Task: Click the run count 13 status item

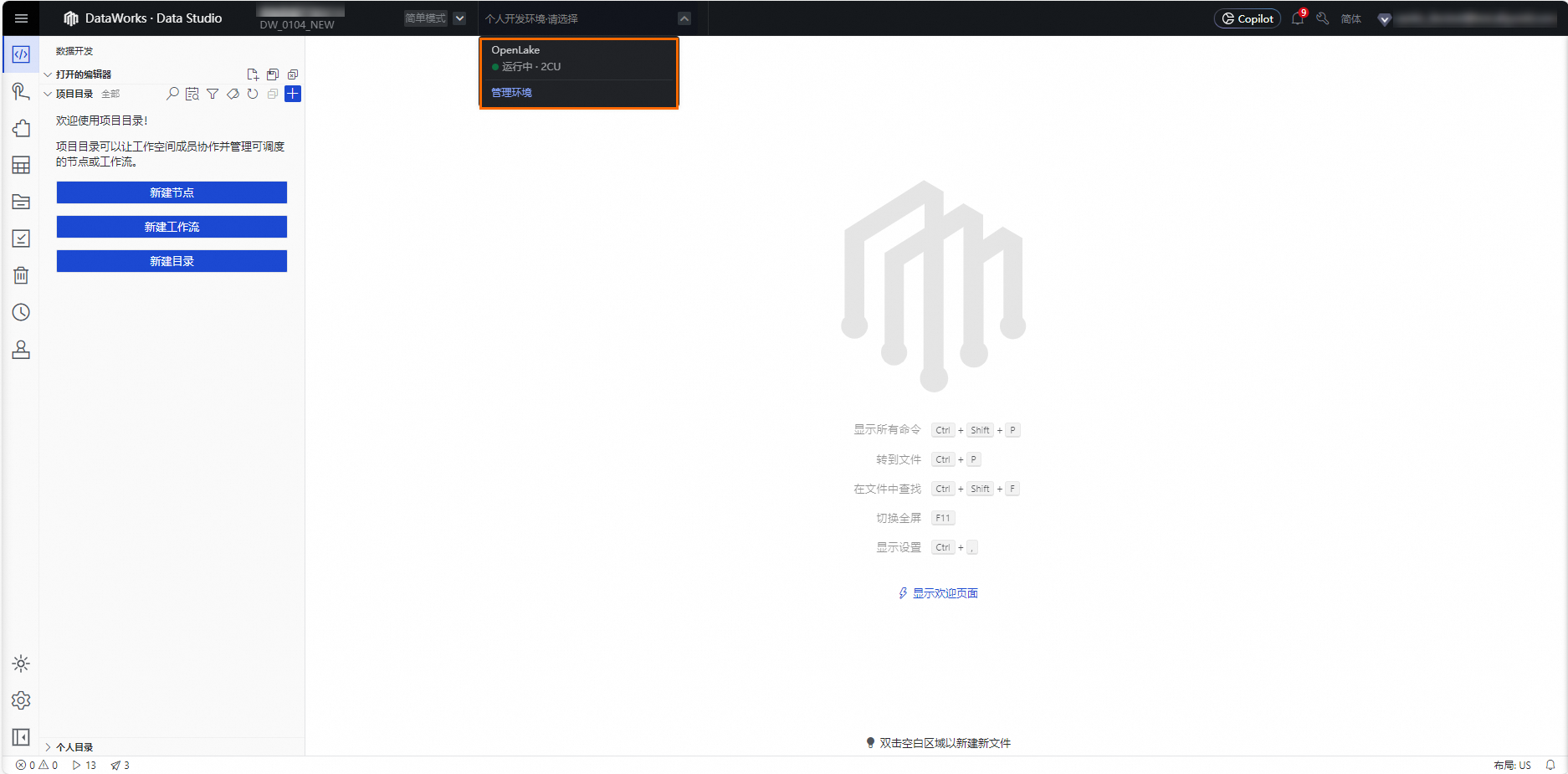Action: pyautogui.click(x=85, y=765)
